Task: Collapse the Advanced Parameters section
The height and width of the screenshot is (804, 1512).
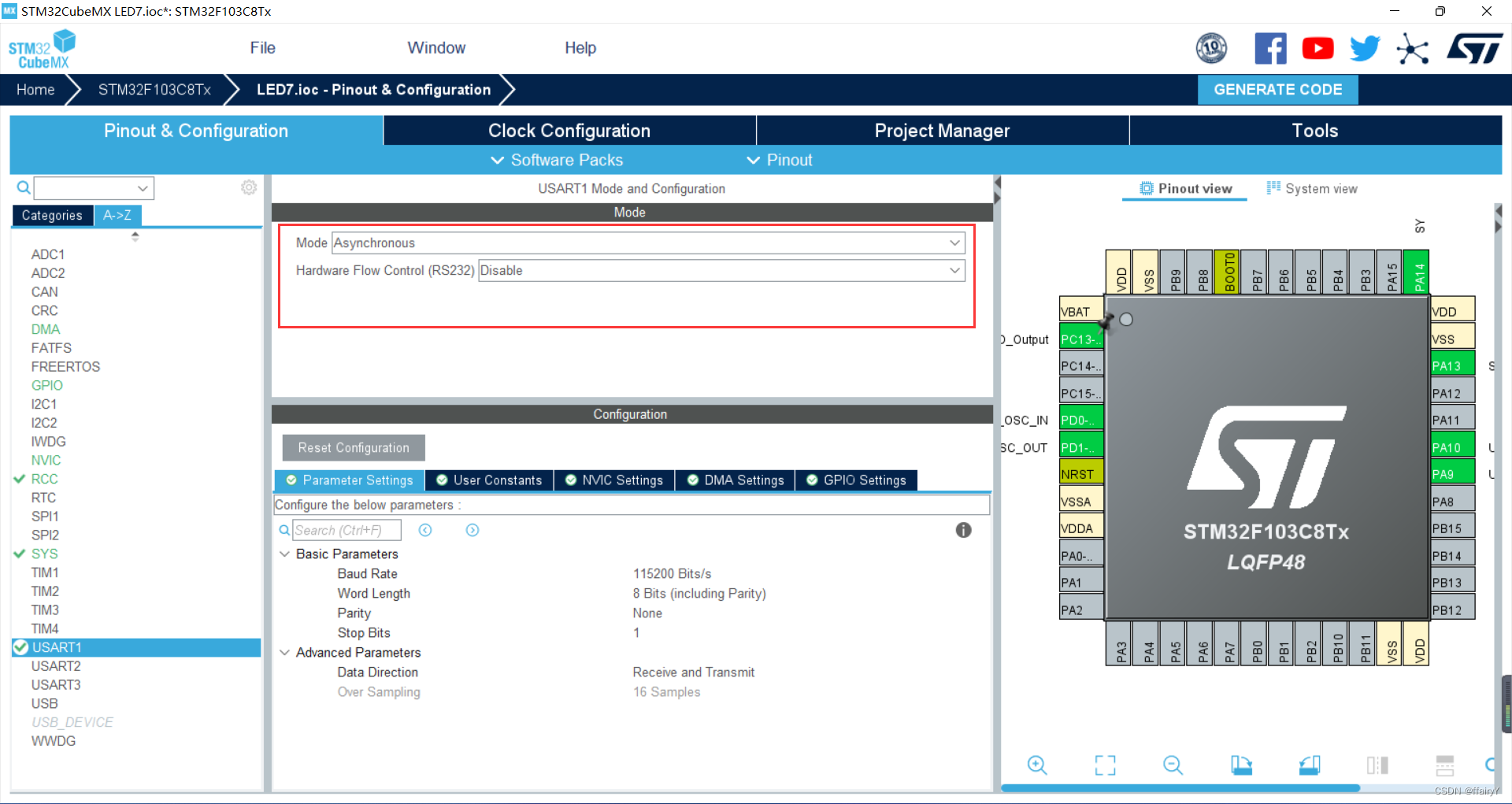Action: pyautogui.click(x=284, y=653)
